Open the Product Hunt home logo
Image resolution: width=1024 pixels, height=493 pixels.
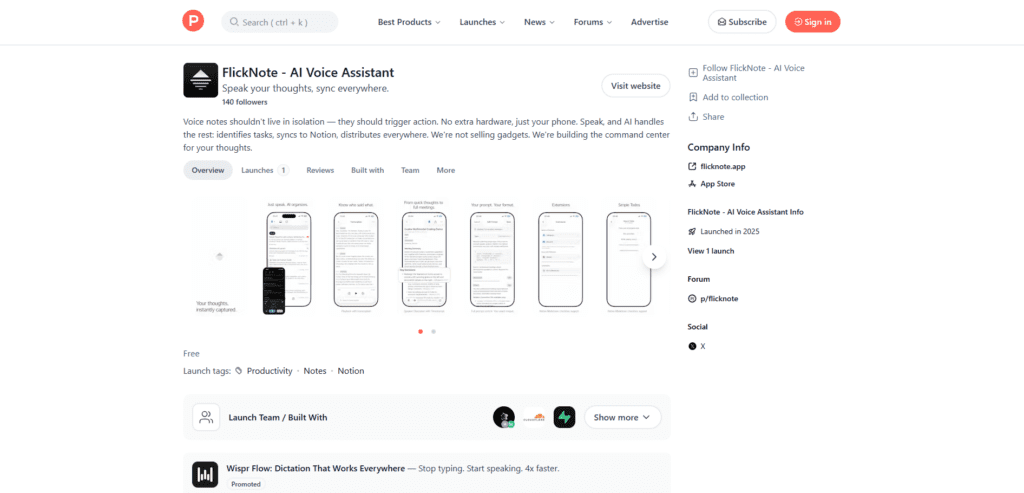click(x=193, y=22)
